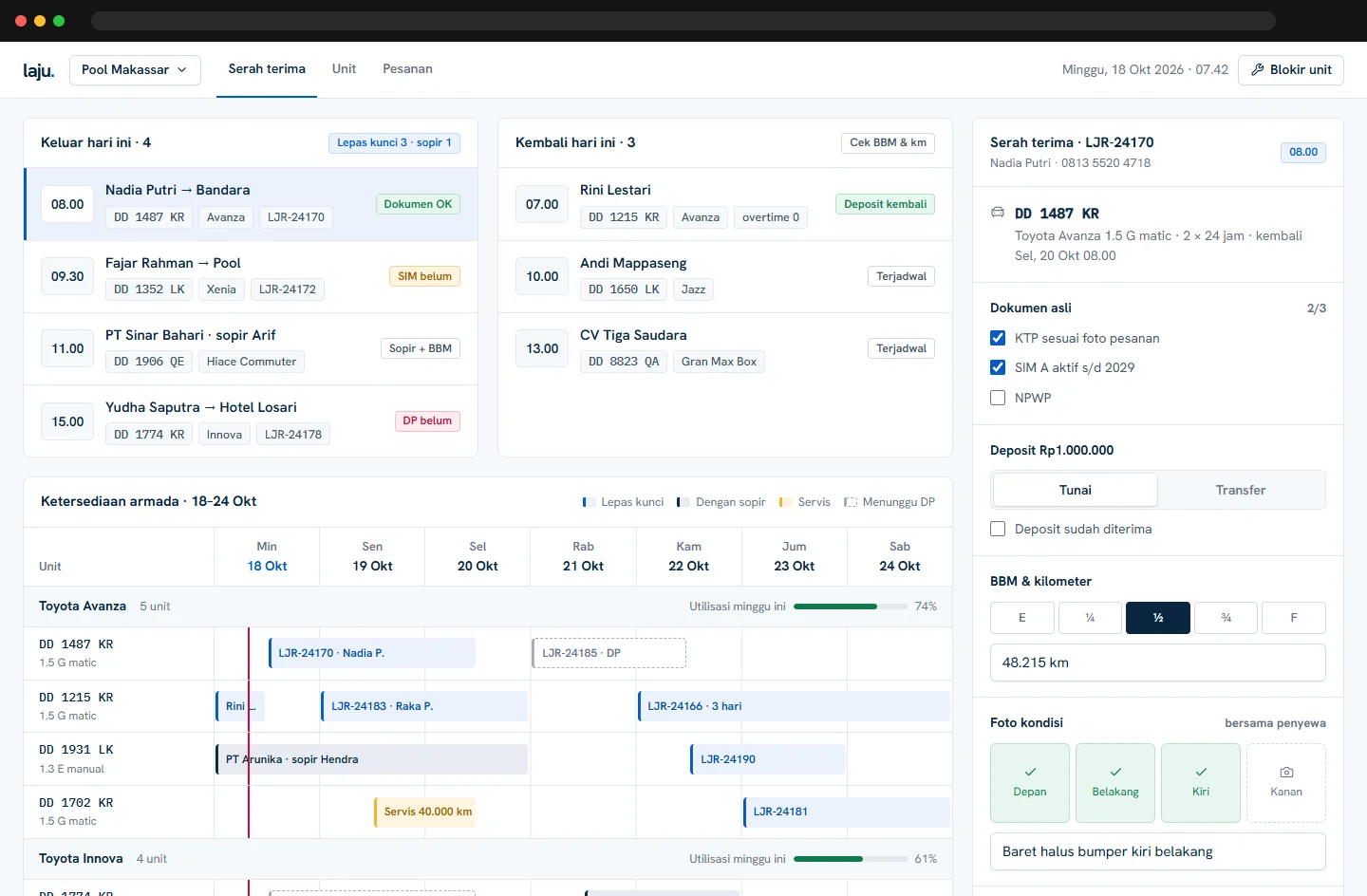
Task: Add Kanan photo via camera icon
Action: point(1286,773)
